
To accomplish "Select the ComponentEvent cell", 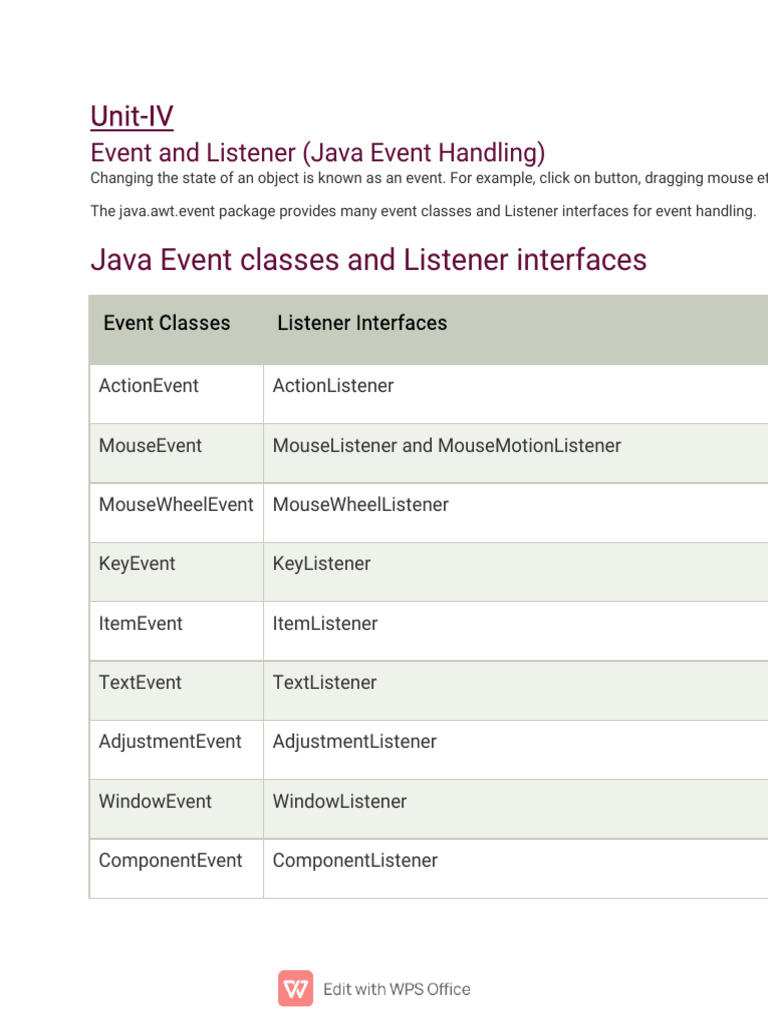I will (171, 861).
